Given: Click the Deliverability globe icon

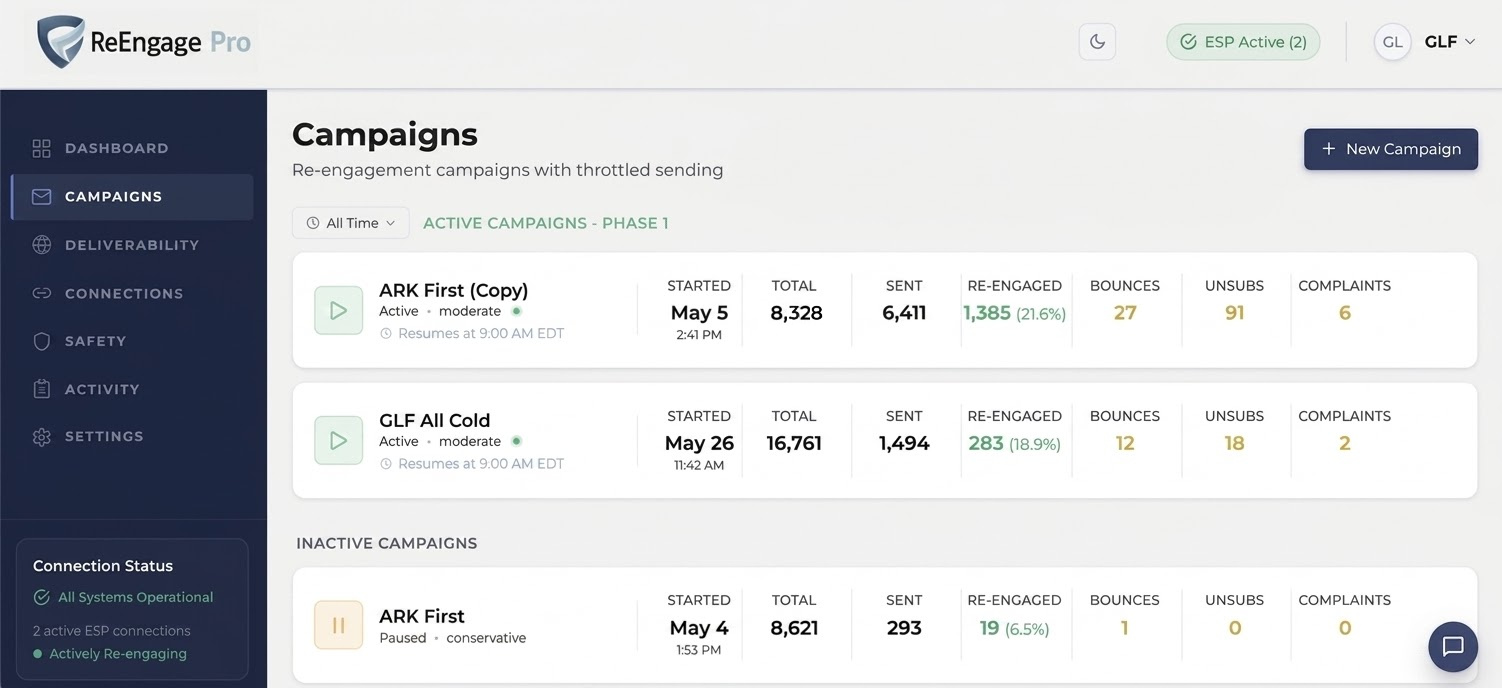Looking at the screenshot, I should tap(41, 245).
